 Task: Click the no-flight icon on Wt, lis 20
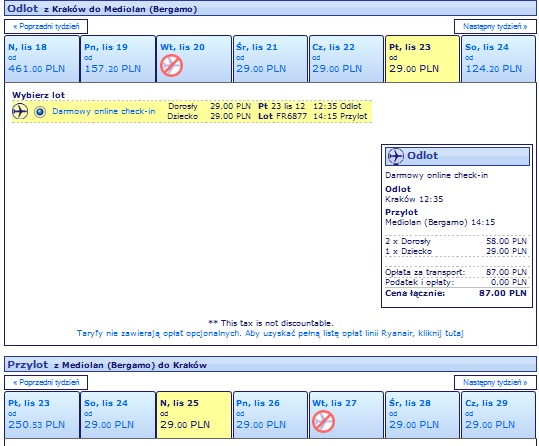click(171, 65)
